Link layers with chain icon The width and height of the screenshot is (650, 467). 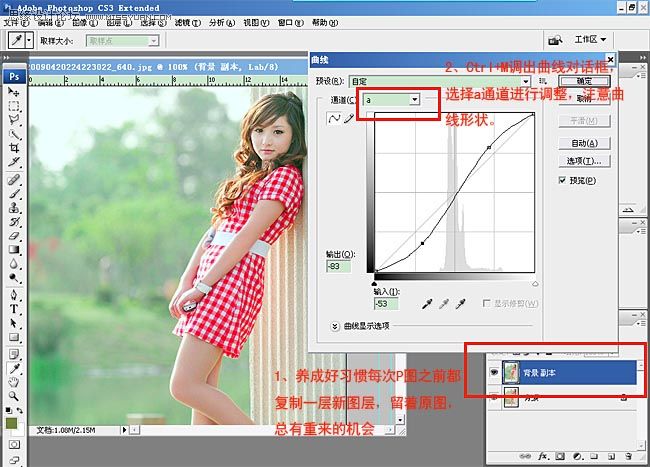pos(525,456)
